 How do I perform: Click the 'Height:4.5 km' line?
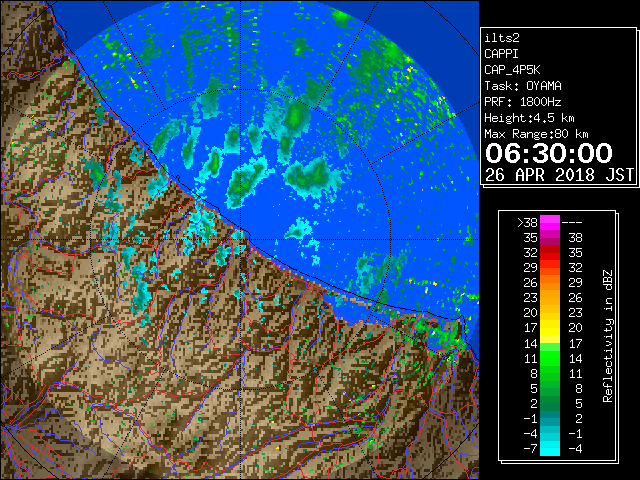tap(529, 118)
